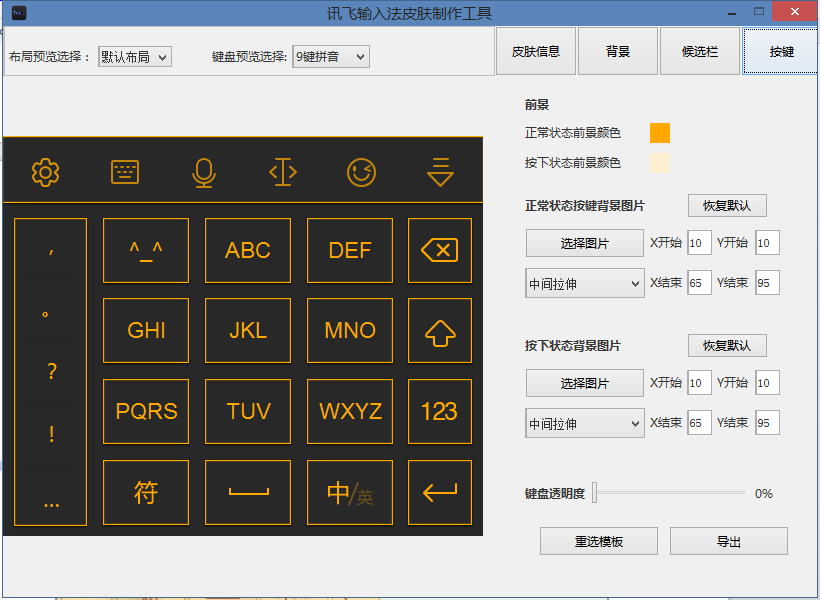Click Y开始 field for pressed state image
The width and height of the screenshot is (820, 600).
pyautogui.click(x=767, y=383)
